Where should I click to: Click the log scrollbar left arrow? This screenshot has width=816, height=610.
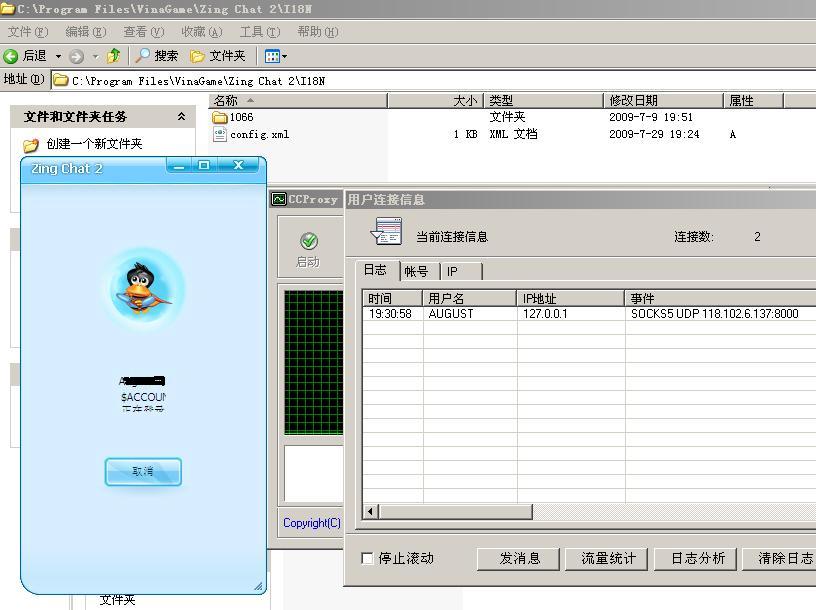[x=370, y=511]
